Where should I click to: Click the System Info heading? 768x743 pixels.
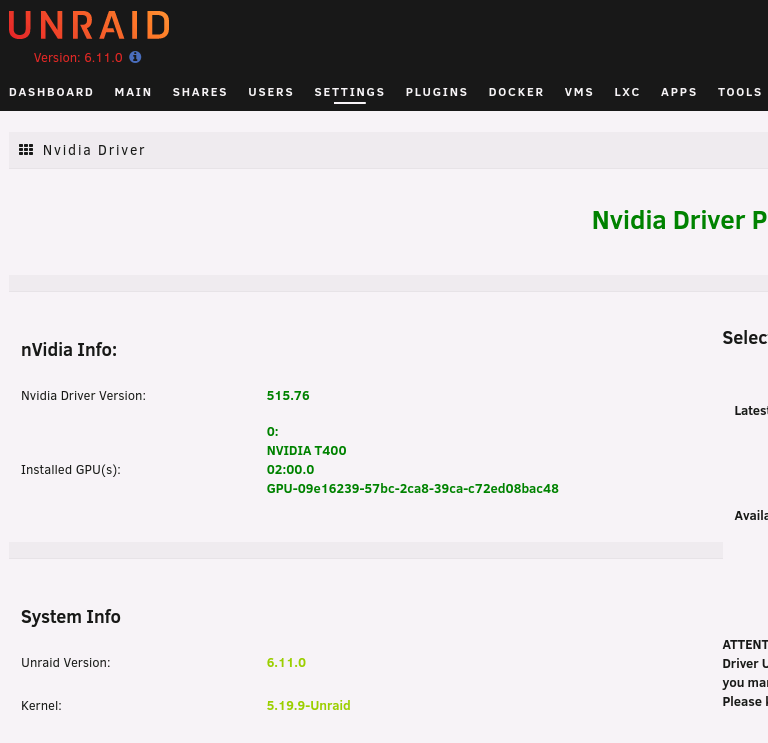click(x=71, y=617)
